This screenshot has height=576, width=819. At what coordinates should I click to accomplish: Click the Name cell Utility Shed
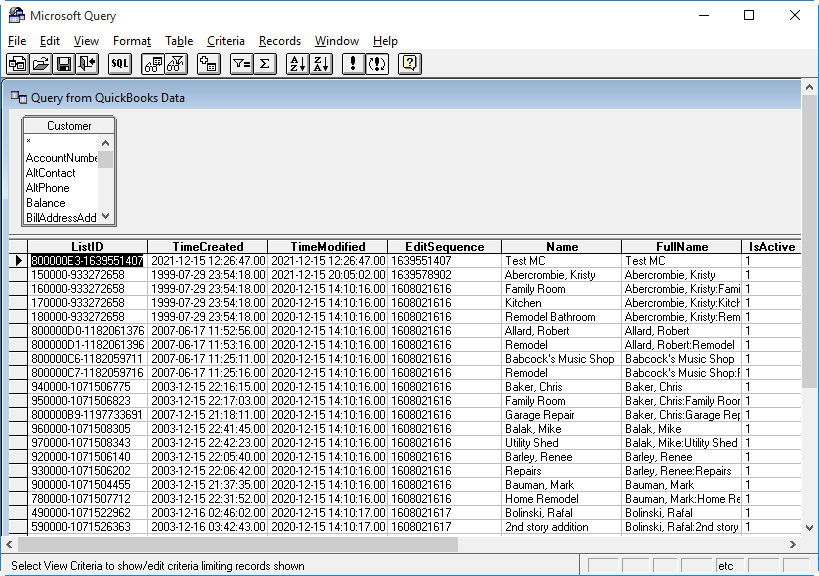(x=561, y=443)
